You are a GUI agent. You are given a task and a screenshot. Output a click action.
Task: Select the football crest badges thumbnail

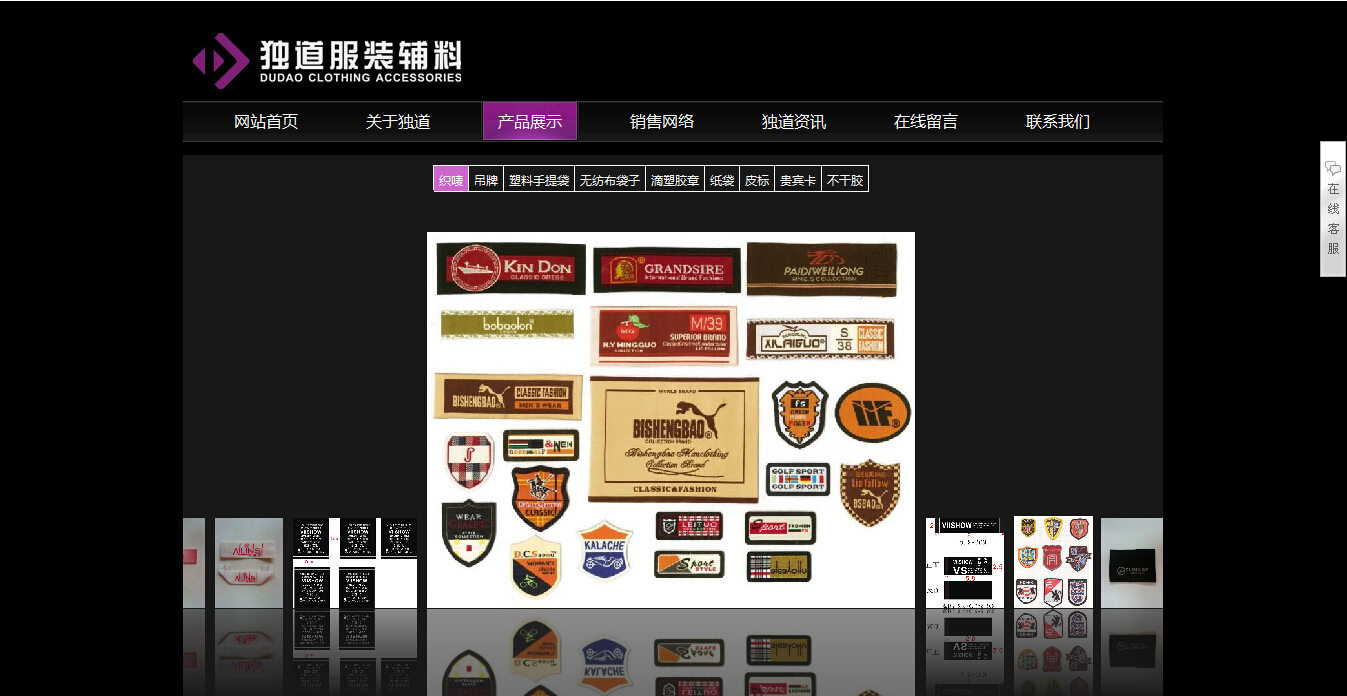pos(1053,562)
